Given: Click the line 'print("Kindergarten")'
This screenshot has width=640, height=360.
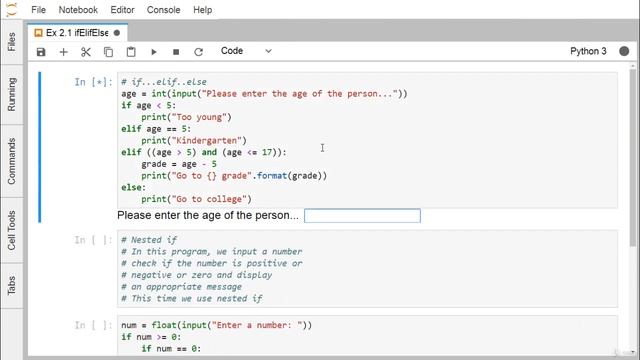Looking at the screenshot, I should pyautogui.click(x=194, y=140).
